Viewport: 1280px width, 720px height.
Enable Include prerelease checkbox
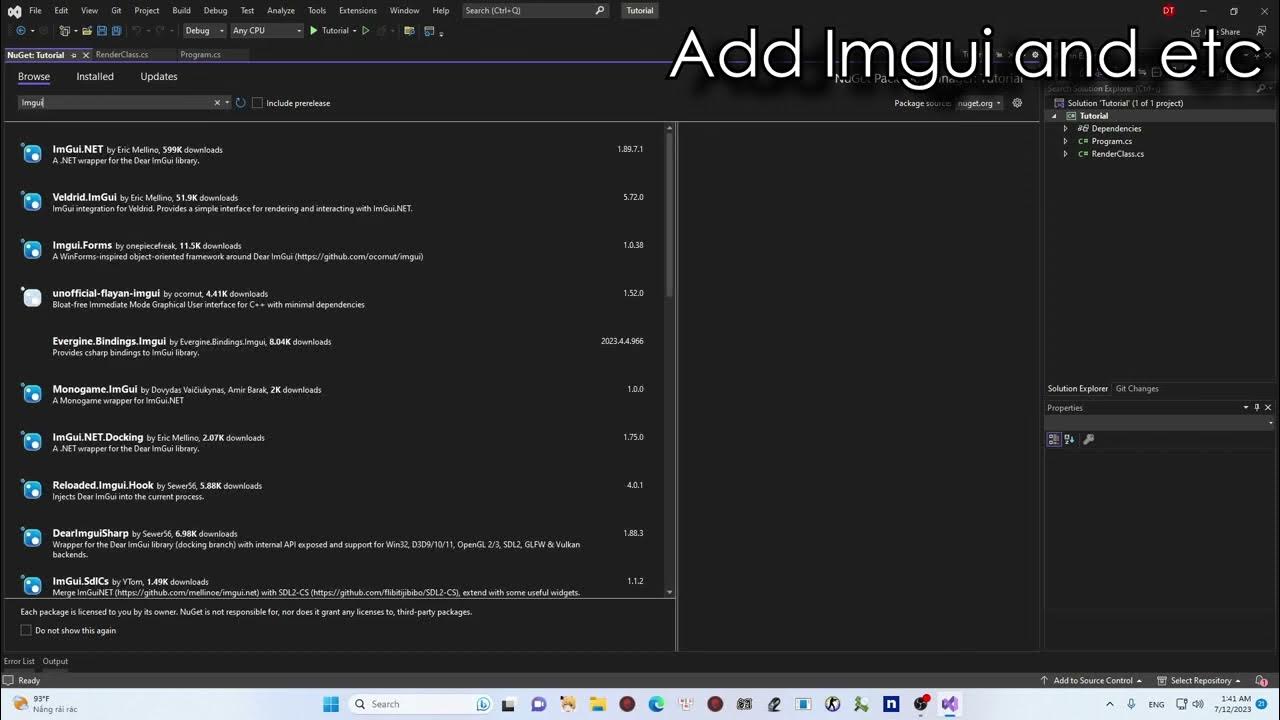tap(257, 103)
